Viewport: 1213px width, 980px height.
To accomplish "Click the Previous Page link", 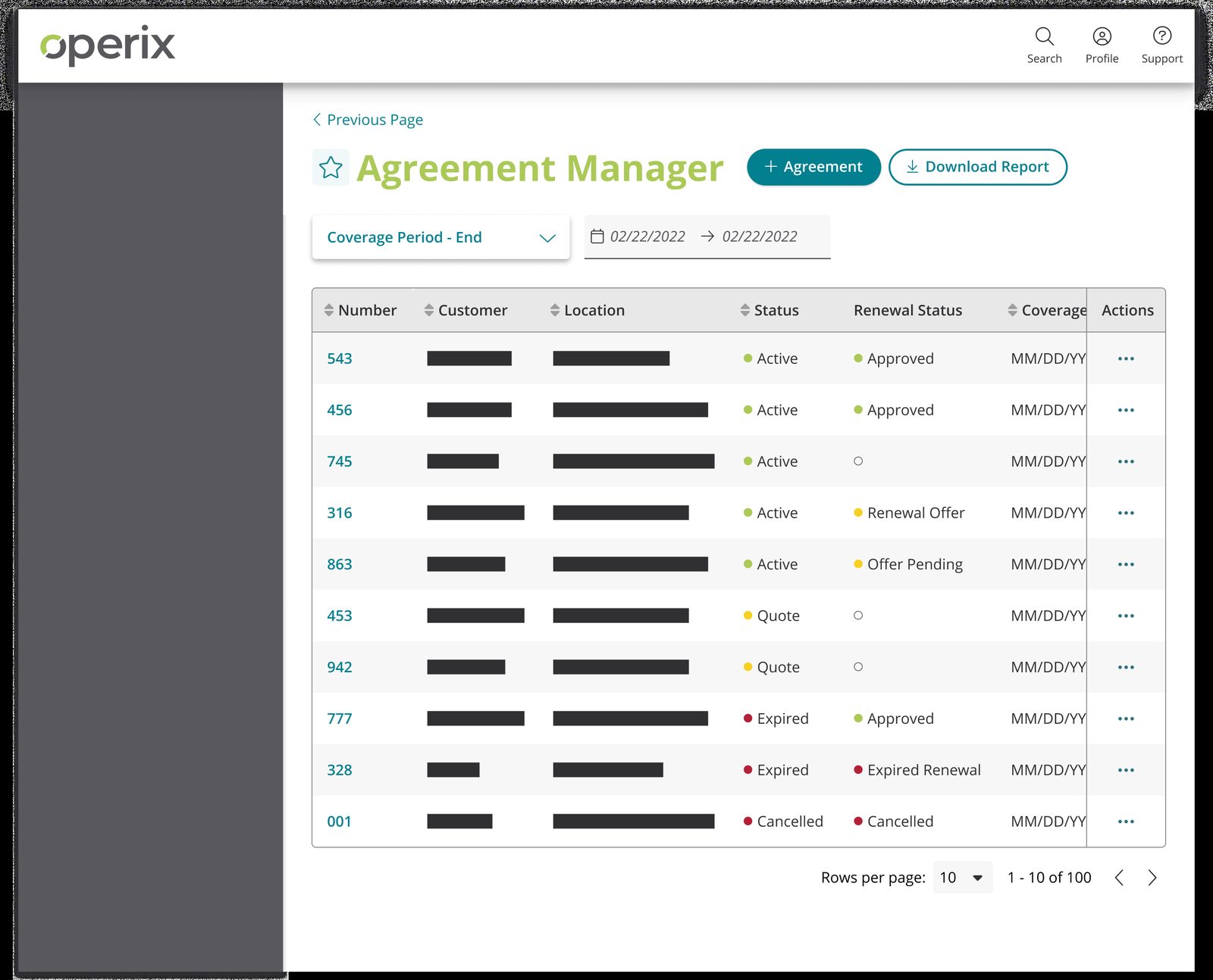I will (368, 120).
